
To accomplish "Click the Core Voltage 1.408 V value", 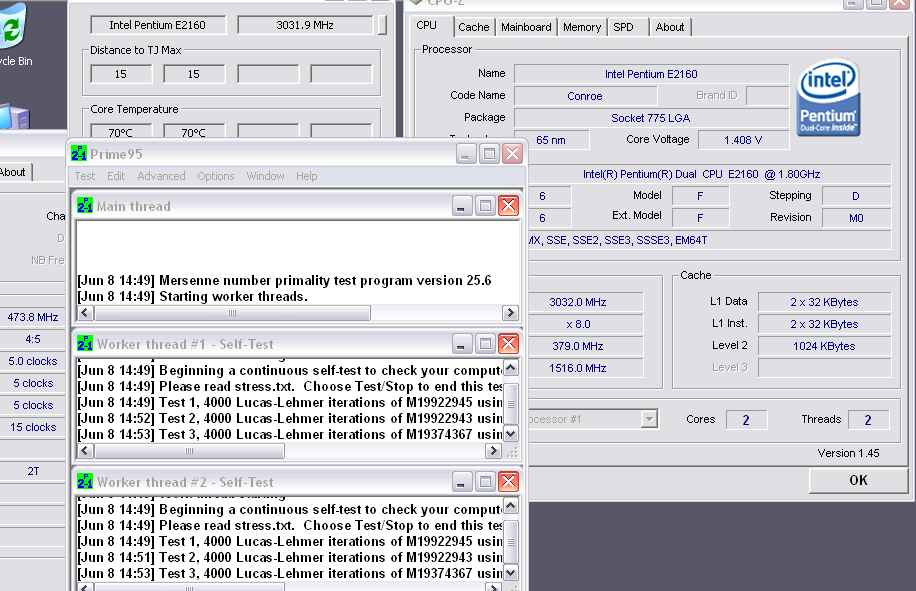I will point(743,140).
